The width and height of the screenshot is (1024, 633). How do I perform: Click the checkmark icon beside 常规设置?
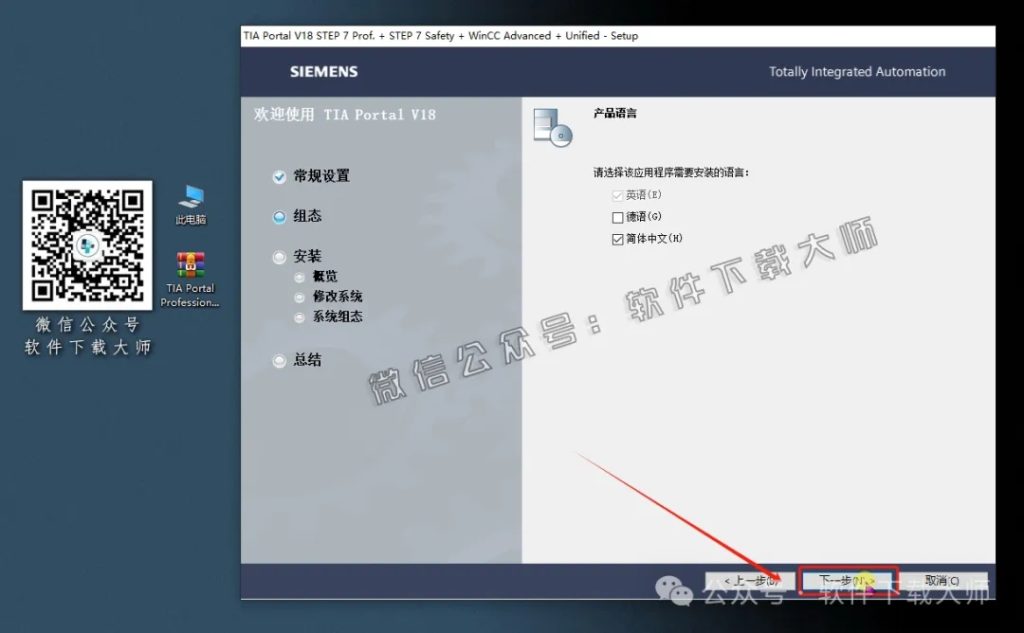[278, 176]
